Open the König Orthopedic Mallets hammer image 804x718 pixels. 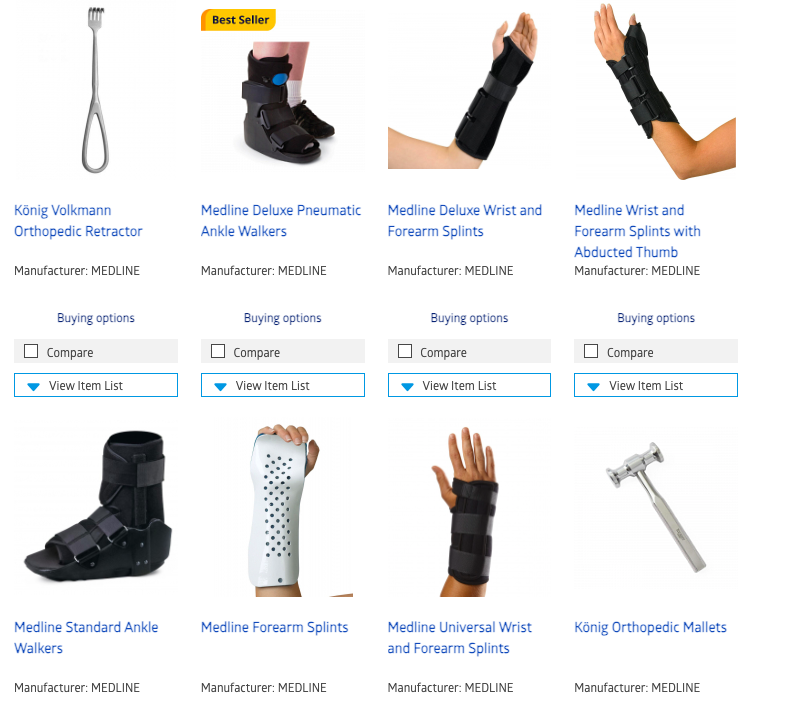(656, 508)
